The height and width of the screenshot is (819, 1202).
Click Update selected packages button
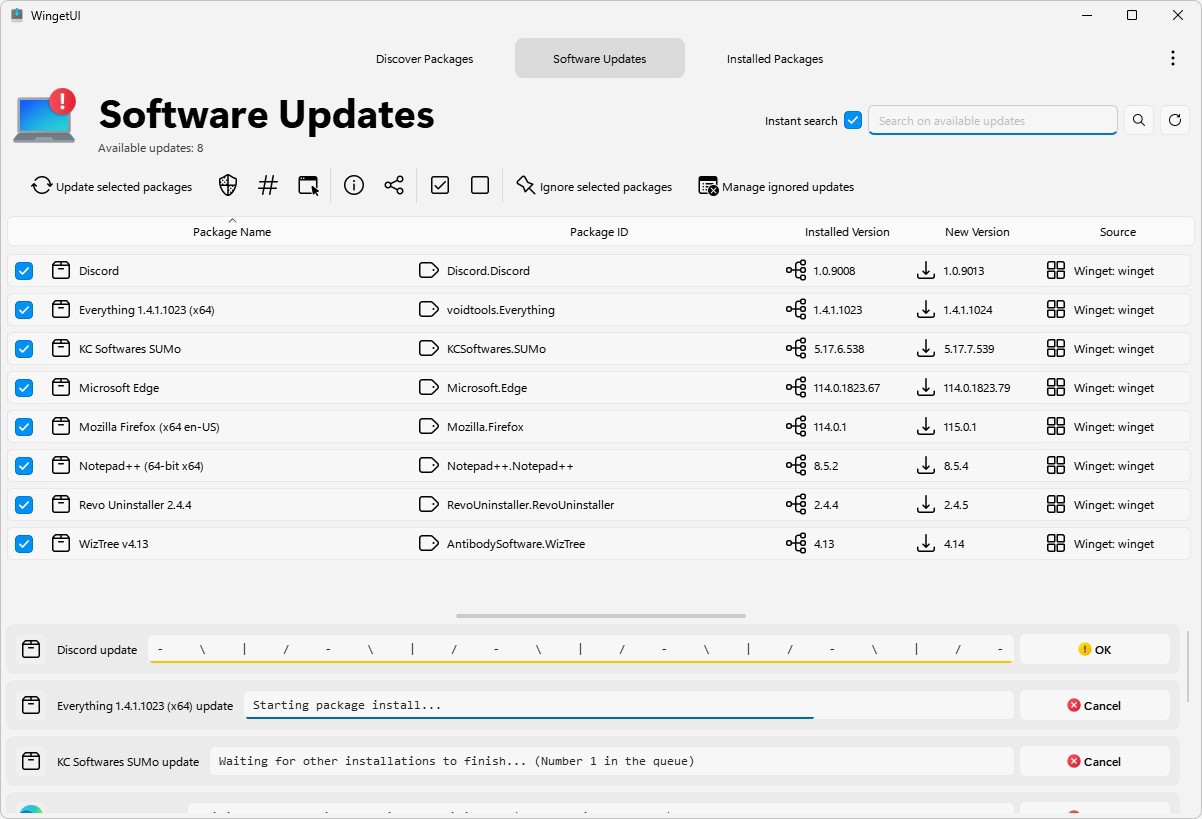112,186
